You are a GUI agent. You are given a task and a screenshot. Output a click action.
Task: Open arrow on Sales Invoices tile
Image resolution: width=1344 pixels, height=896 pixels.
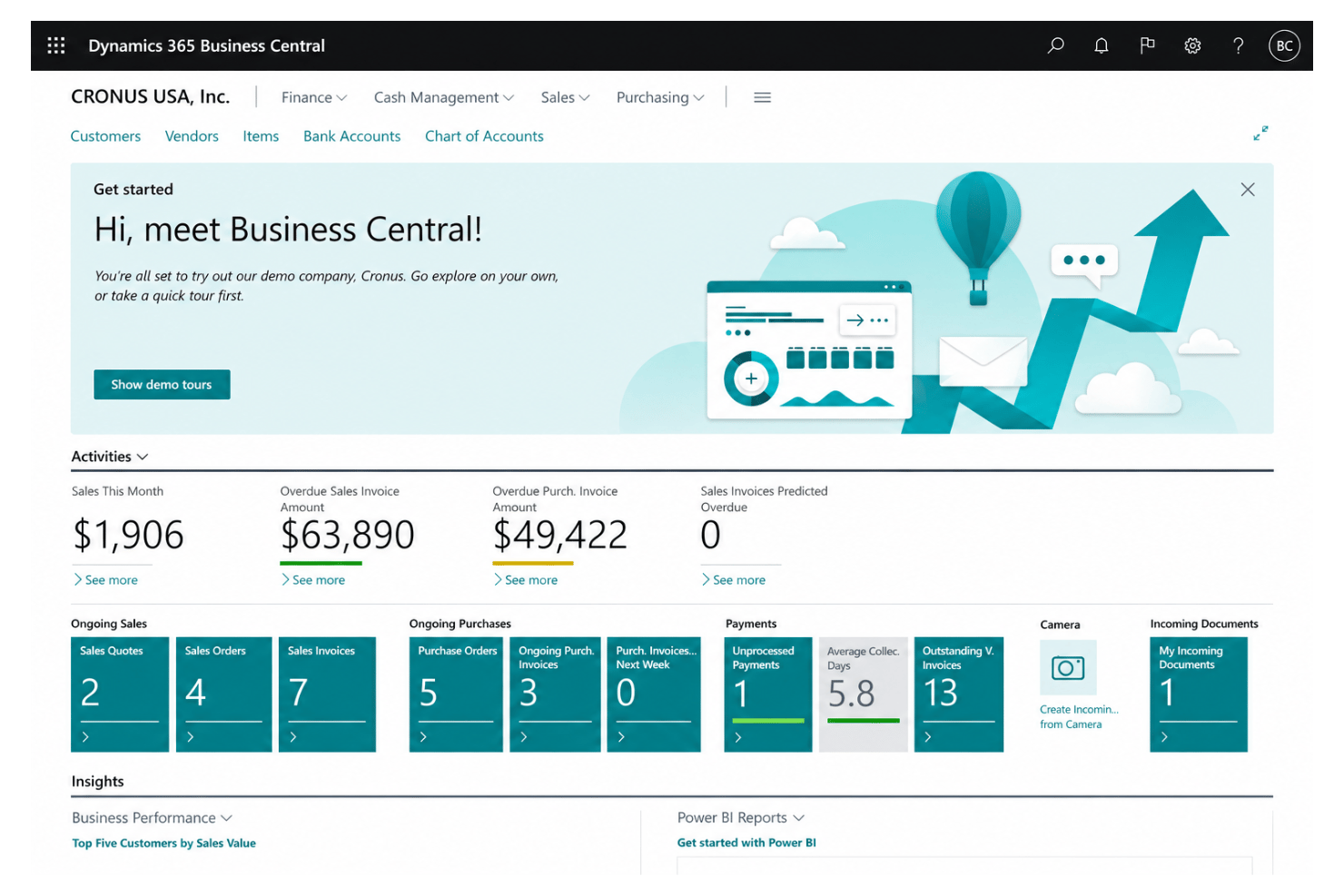(x=293, y=737)
